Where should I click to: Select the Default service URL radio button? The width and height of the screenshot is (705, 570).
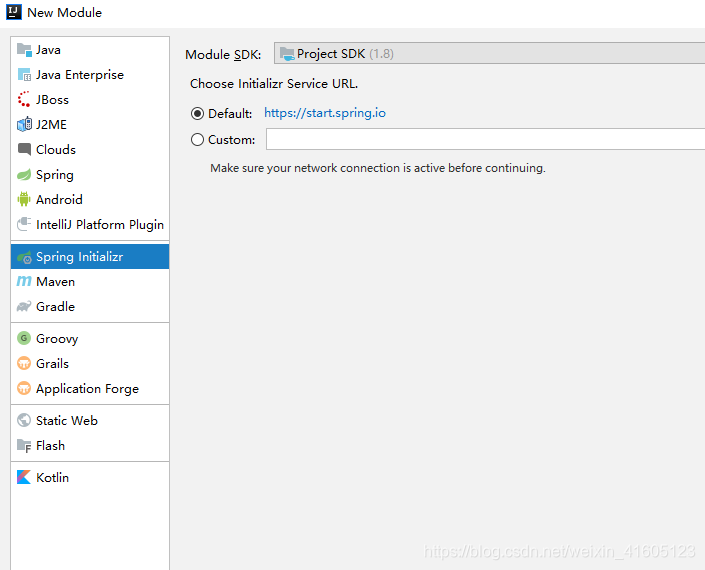coord(197,113)
